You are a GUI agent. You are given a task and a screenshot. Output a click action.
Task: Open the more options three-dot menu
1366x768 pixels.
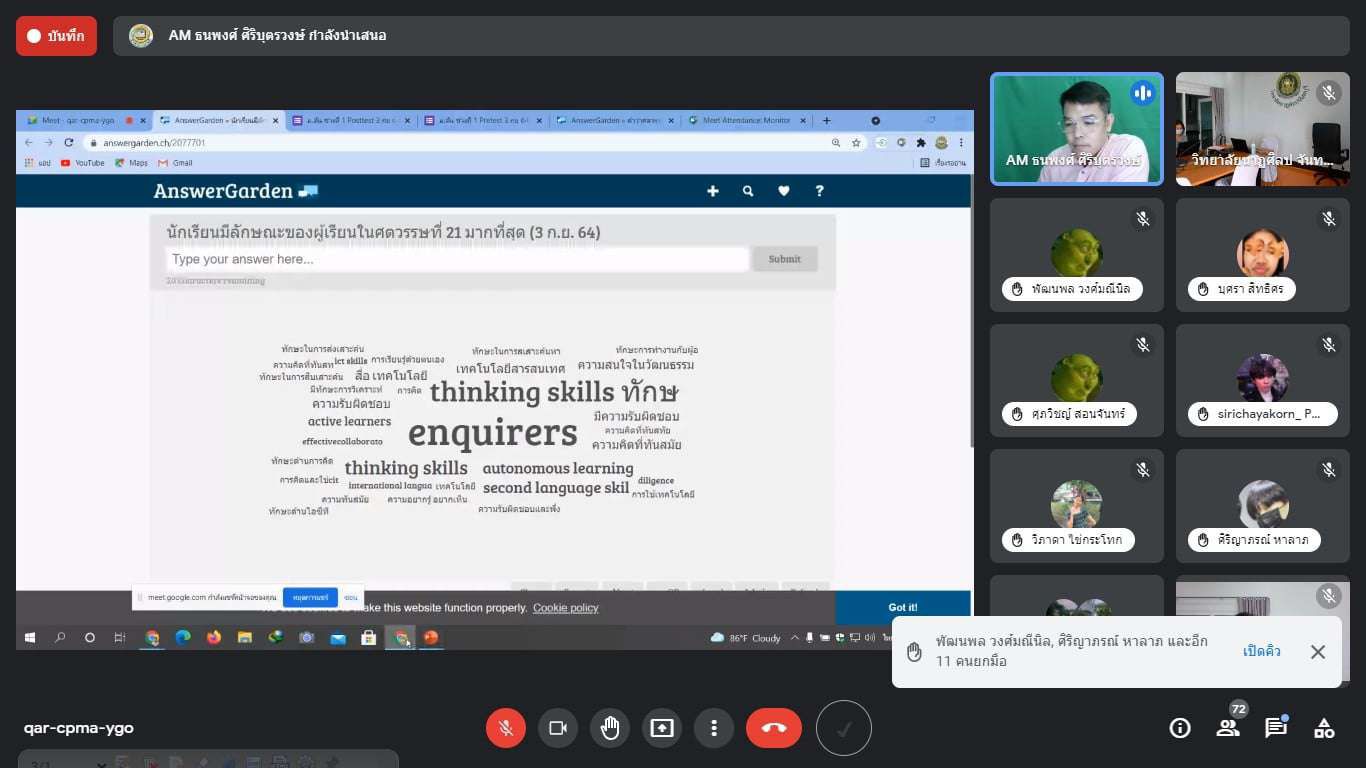[714, 728]
